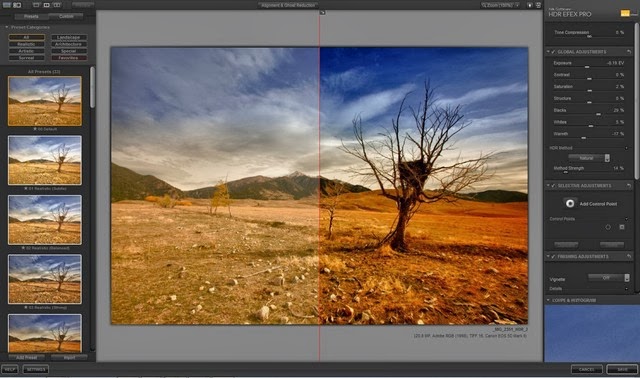Open the HDR Method Natural dropdown
The image size is (640, 378).
[x=589, y=158]
